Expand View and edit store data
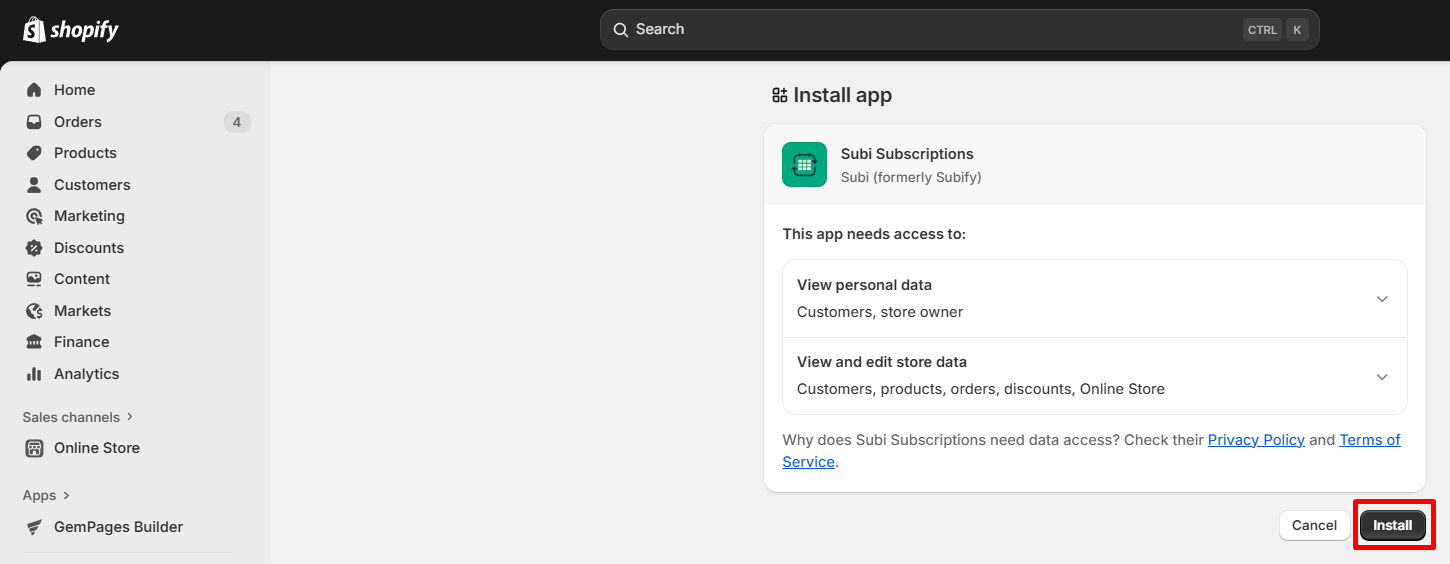The width and height of the screenshot is (1450, 564). [1382, 376]
